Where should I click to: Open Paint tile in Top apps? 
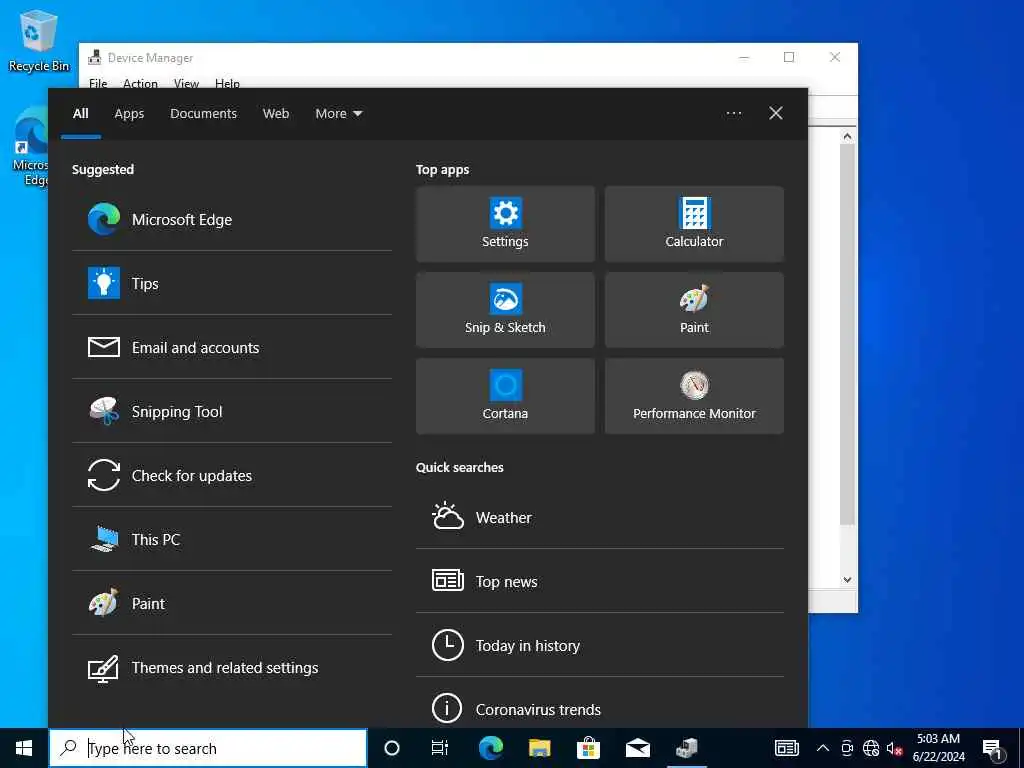point(694,310)
